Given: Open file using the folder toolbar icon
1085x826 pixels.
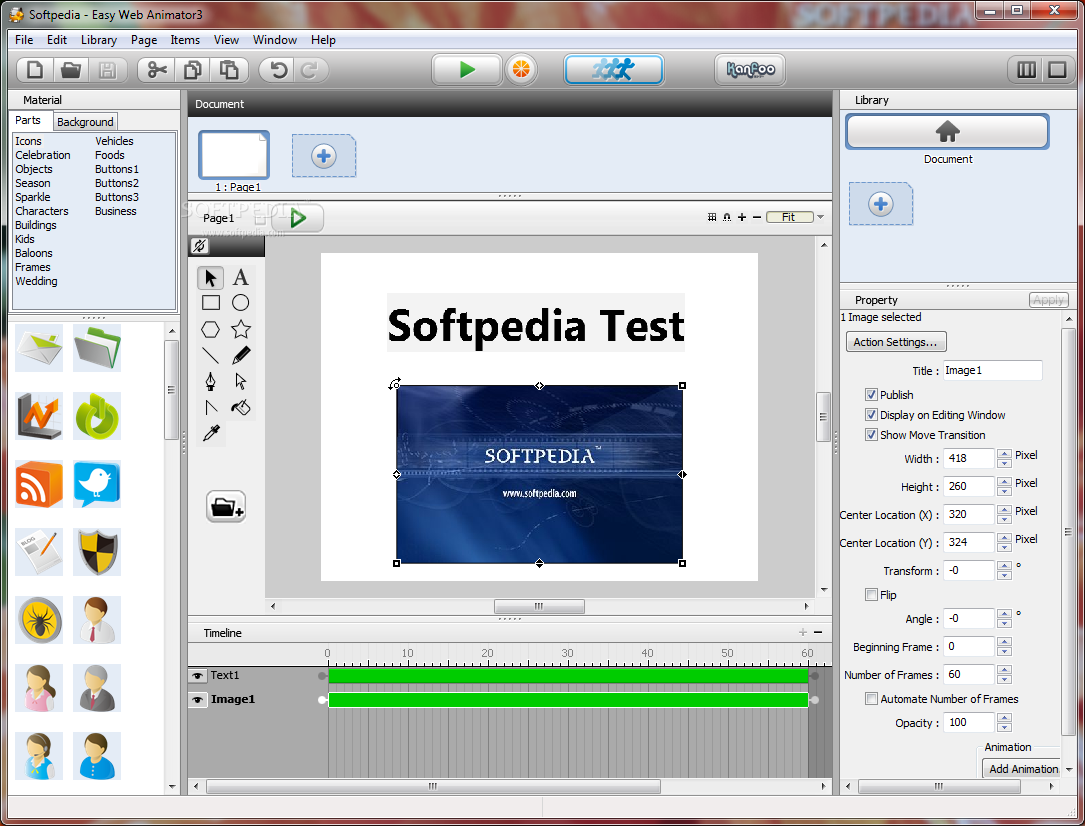Looking at the screenshot, I should [71, 70].
